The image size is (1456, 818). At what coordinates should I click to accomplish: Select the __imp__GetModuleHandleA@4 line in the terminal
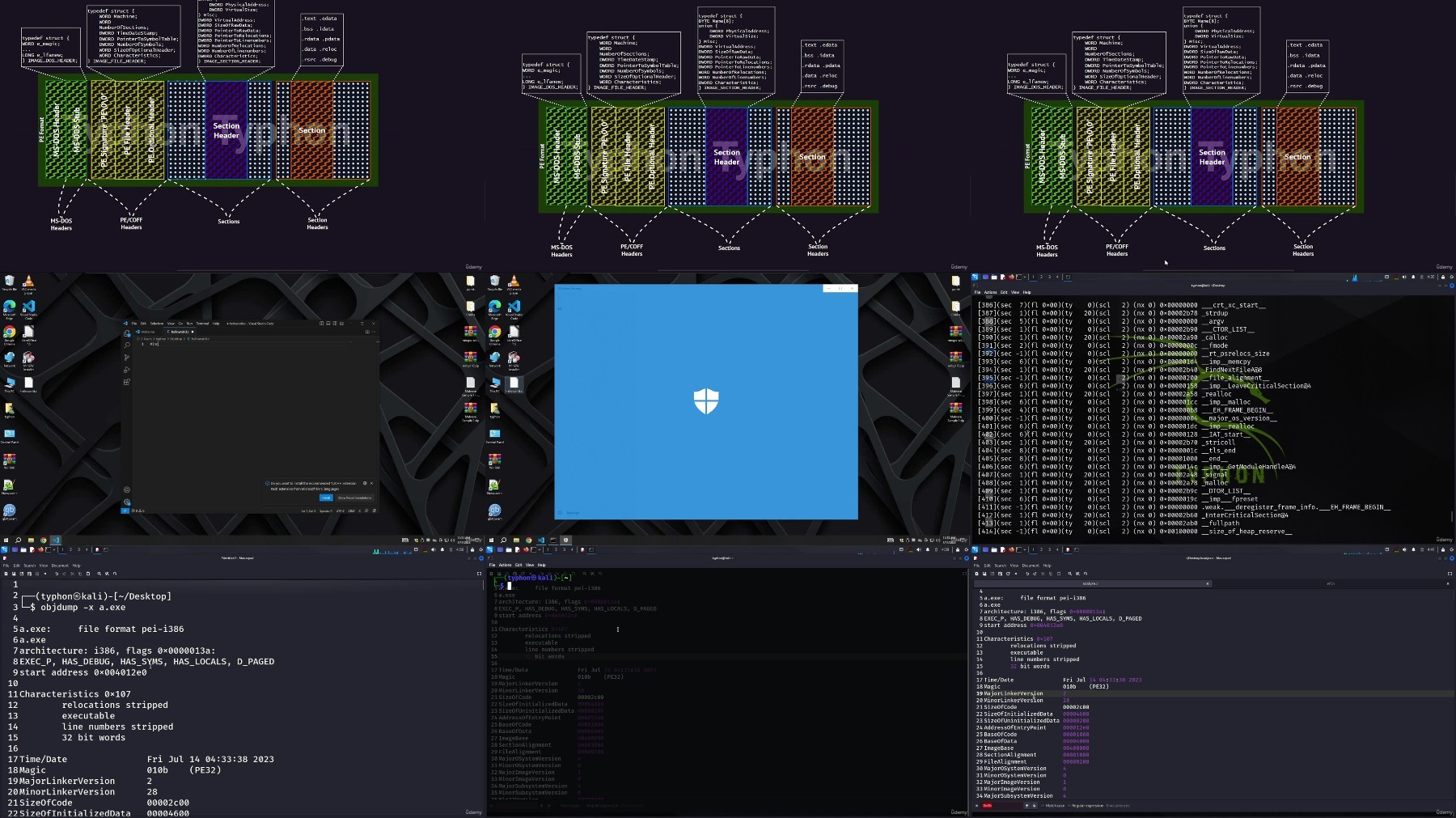click(1136, 467)
